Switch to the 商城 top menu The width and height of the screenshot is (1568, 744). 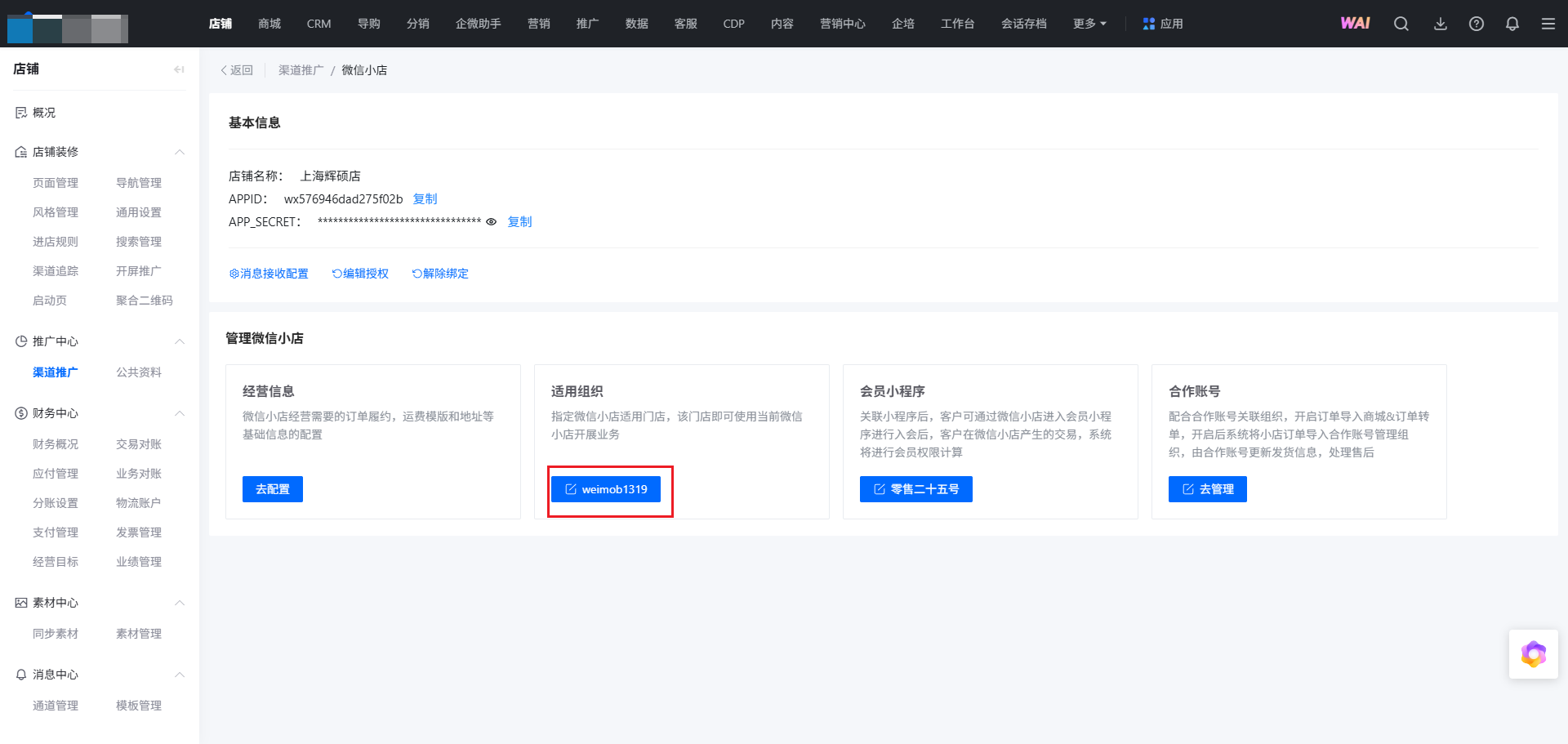(269, 24)
